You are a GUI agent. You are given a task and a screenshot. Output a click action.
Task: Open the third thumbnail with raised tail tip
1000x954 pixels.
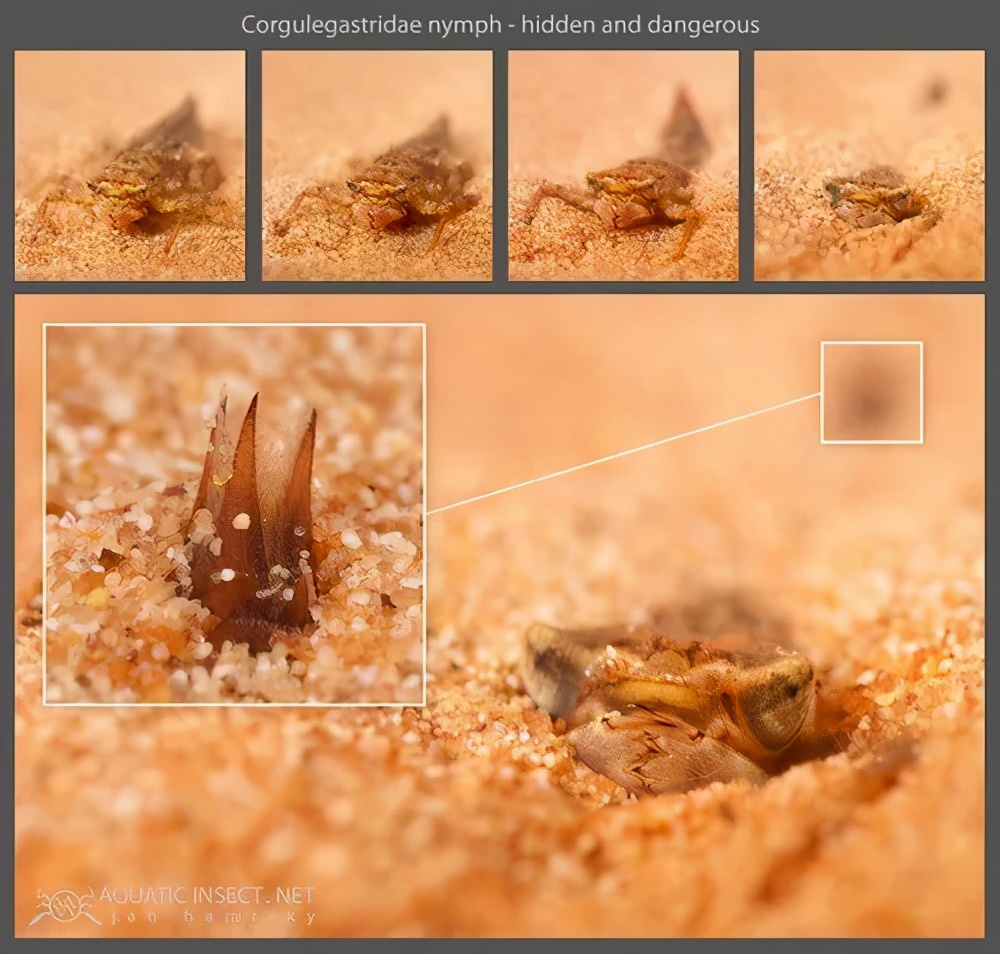pyautogui.click(x=624, y=165)
